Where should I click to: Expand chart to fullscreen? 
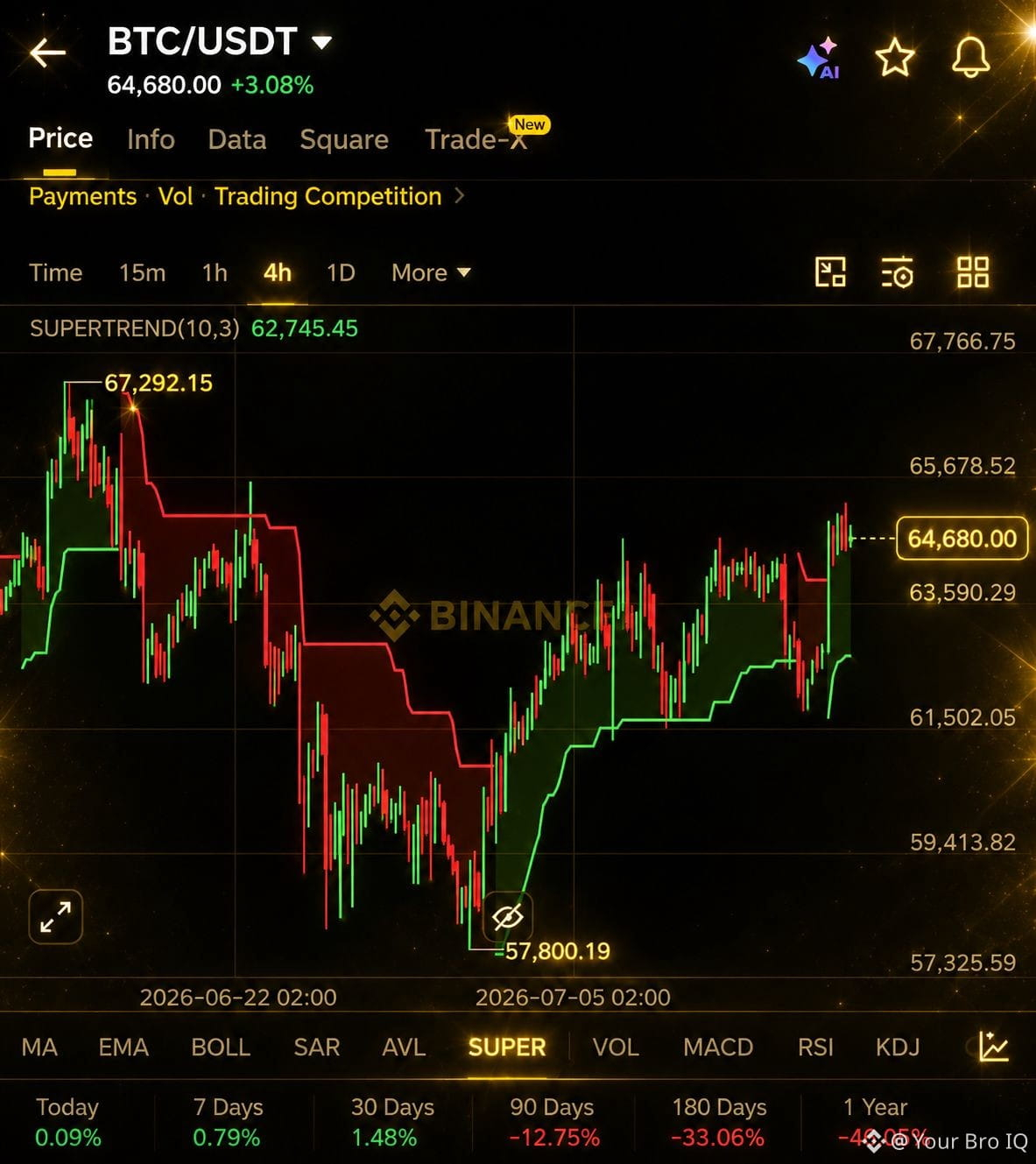pyautogui.click(x=56, y=917)
